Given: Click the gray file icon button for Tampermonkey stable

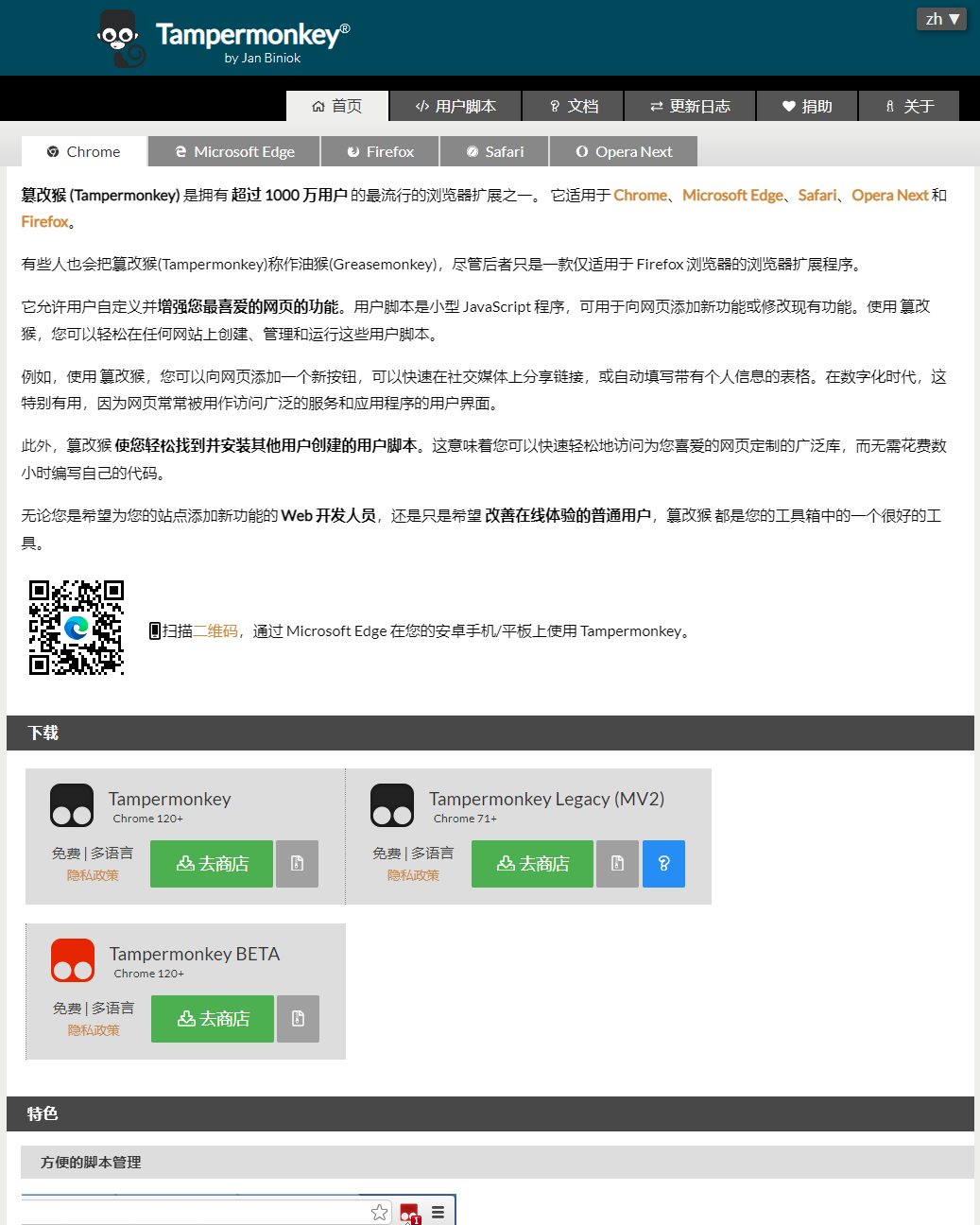Looking at the screenshot, I should coord(297,864).
